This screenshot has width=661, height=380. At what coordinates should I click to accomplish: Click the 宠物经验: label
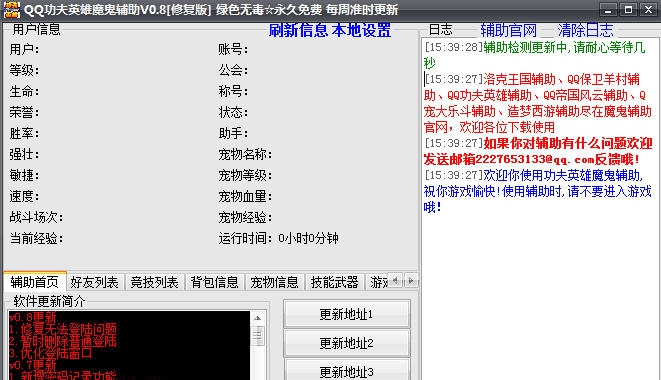245,218
